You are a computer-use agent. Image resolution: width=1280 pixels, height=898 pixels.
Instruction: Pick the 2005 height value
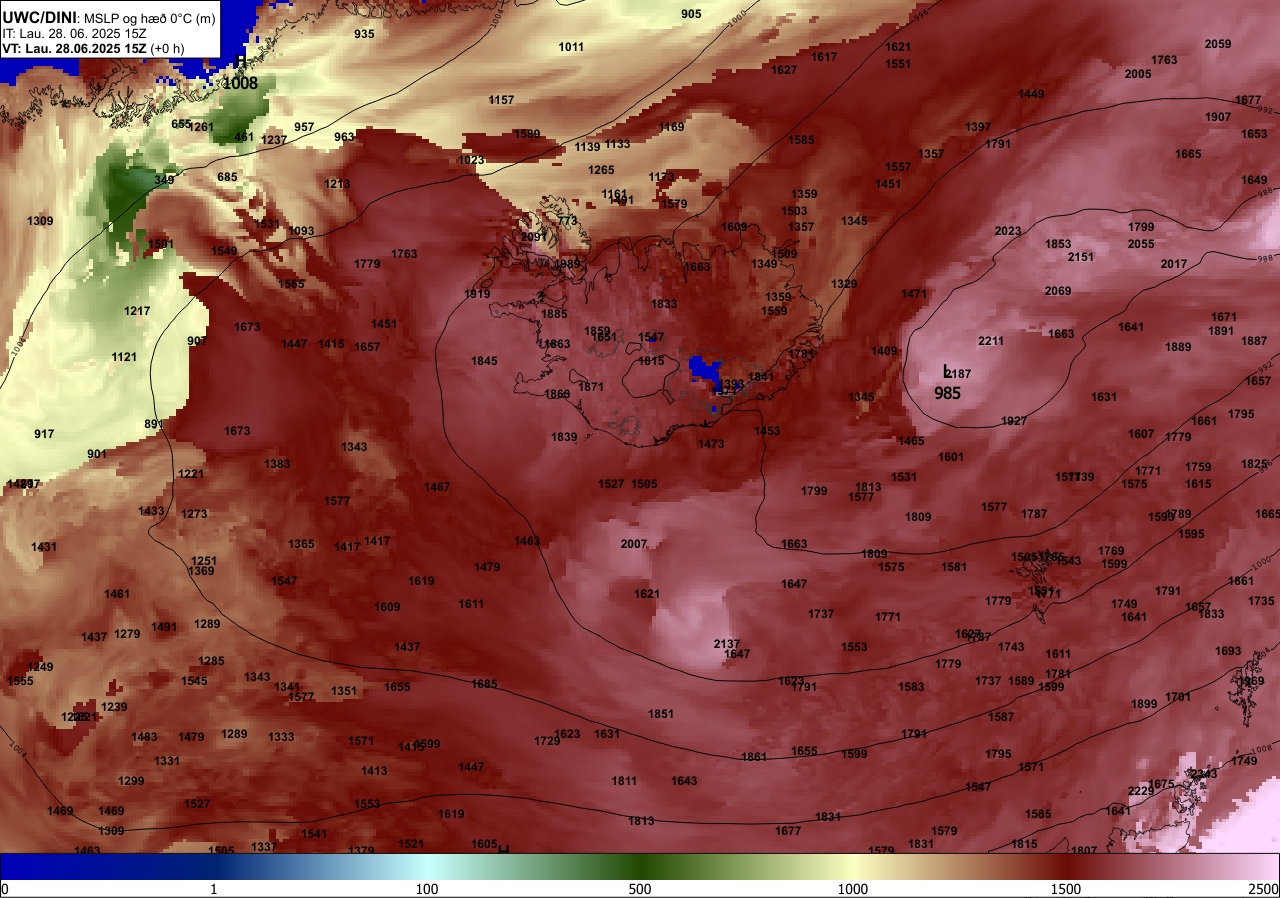coord(1138,74)
